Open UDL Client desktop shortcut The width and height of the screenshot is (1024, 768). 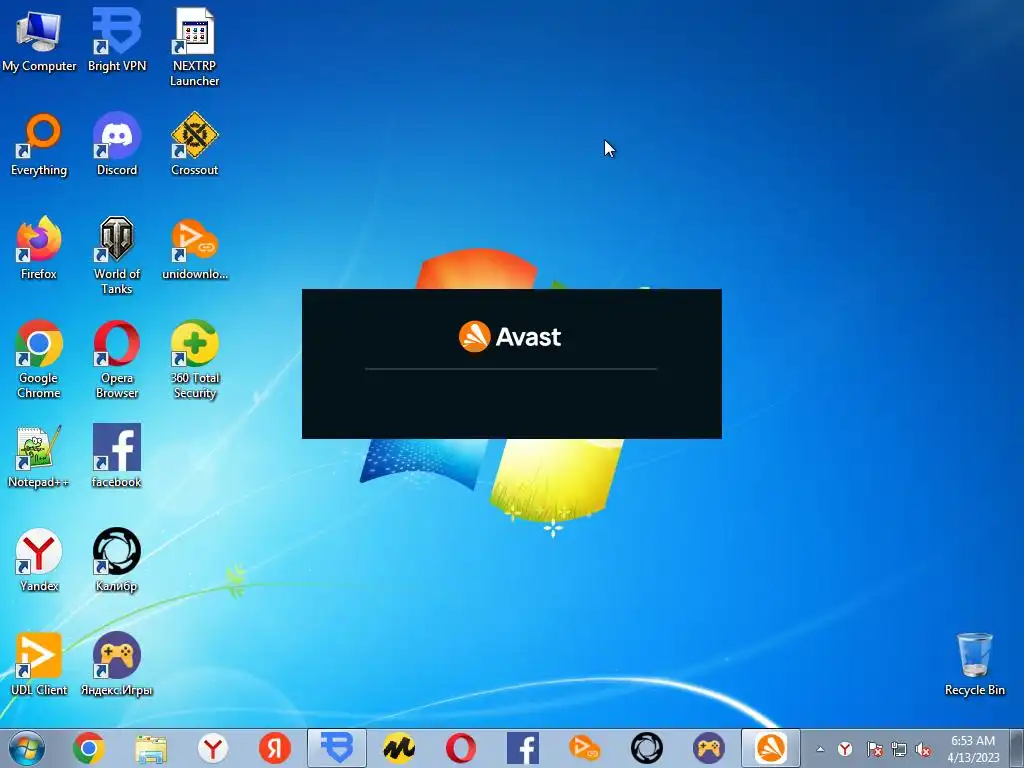click(x=39, y=664)
